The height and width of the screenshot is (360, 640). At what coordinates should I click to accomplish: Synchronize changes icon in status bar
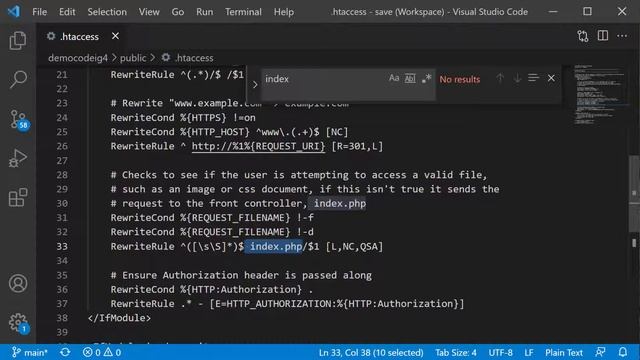(65, 352)
